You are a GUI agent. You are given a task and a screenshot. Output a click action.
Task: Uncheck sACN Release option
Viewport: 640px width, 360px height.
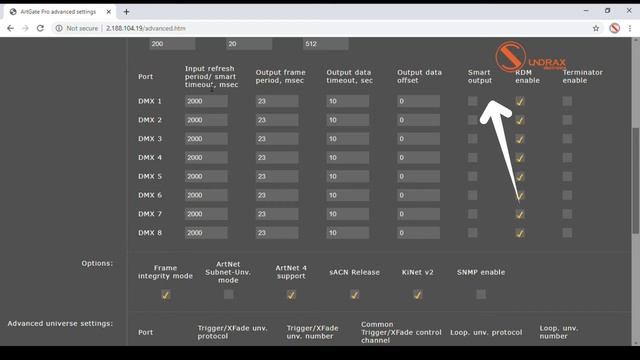(x=354, y=294)
